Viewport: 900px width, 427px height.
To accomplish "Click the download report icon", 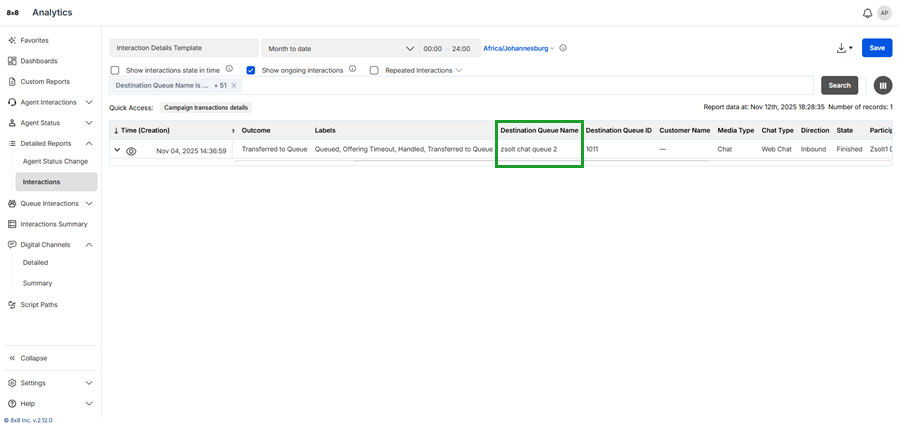I will [841, 48].
